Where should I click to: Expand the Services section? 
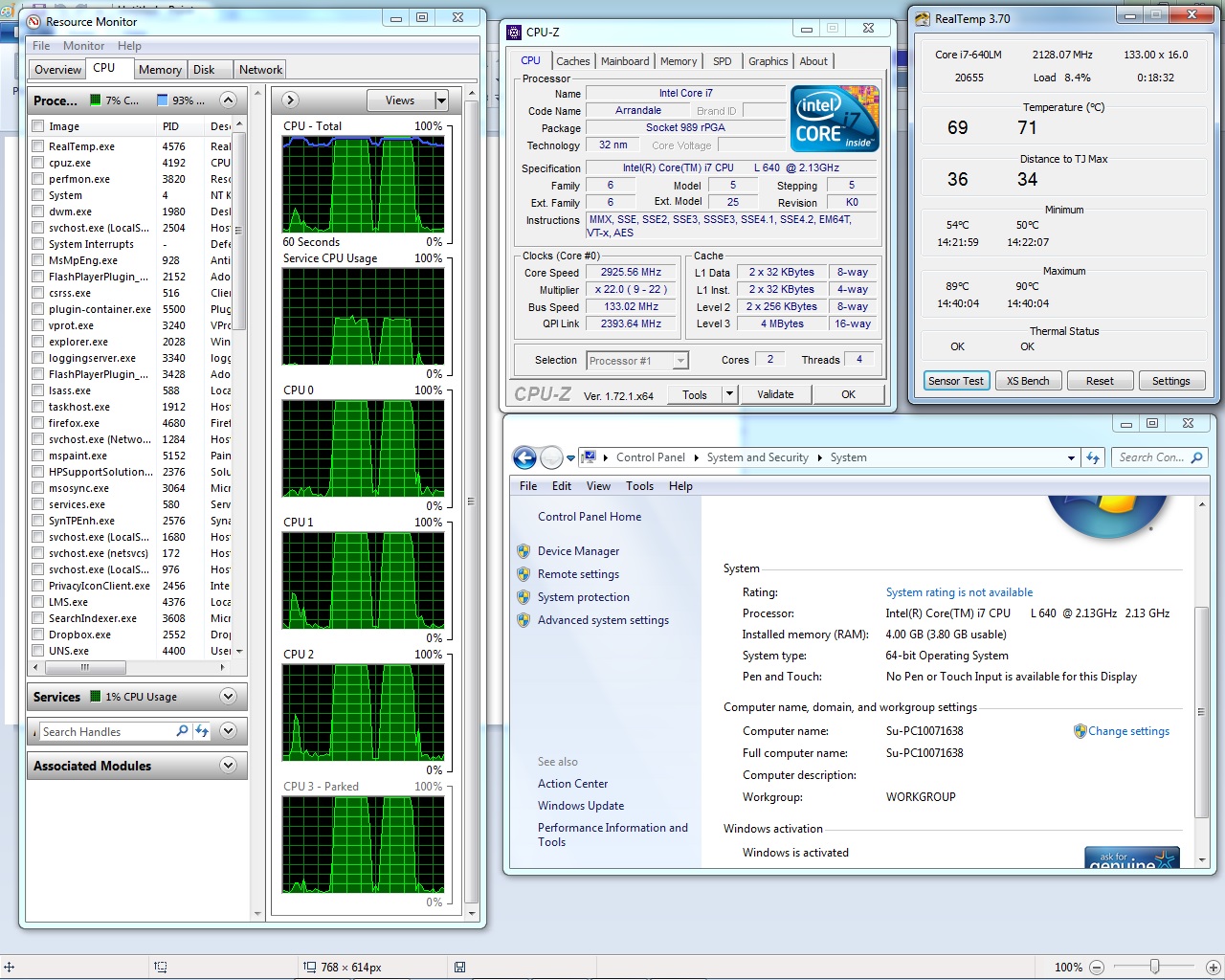(x=228, y=697)
